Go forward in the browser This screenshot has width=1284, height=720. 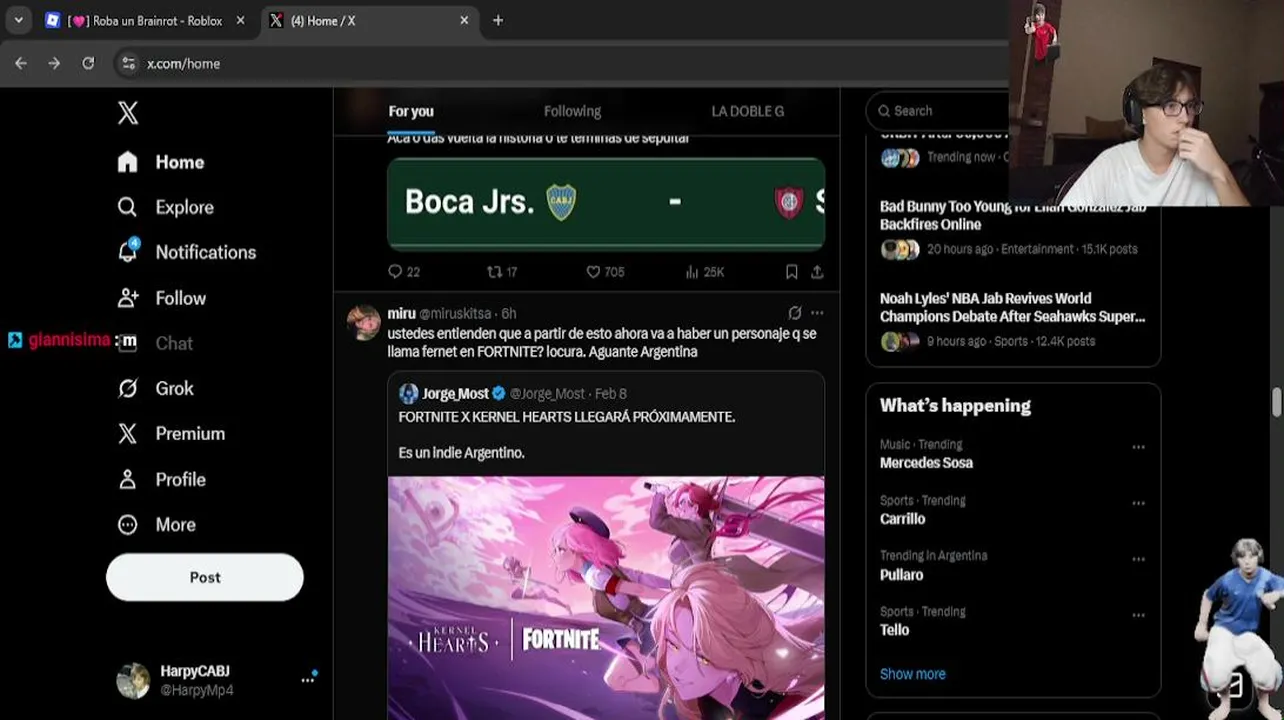54,63
